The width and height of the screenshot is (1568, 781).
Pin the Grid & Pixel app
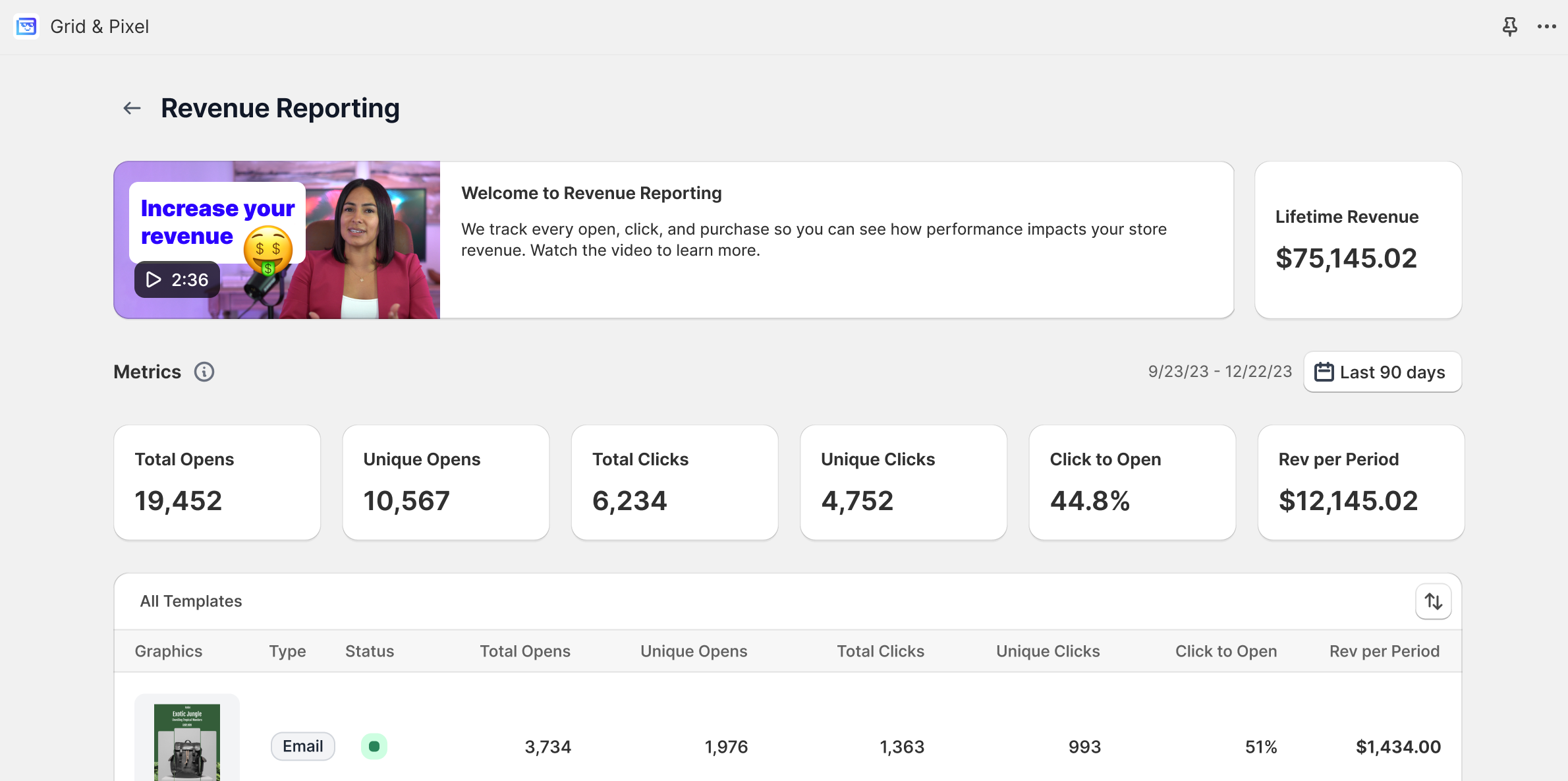click(x=1510, y=26)
